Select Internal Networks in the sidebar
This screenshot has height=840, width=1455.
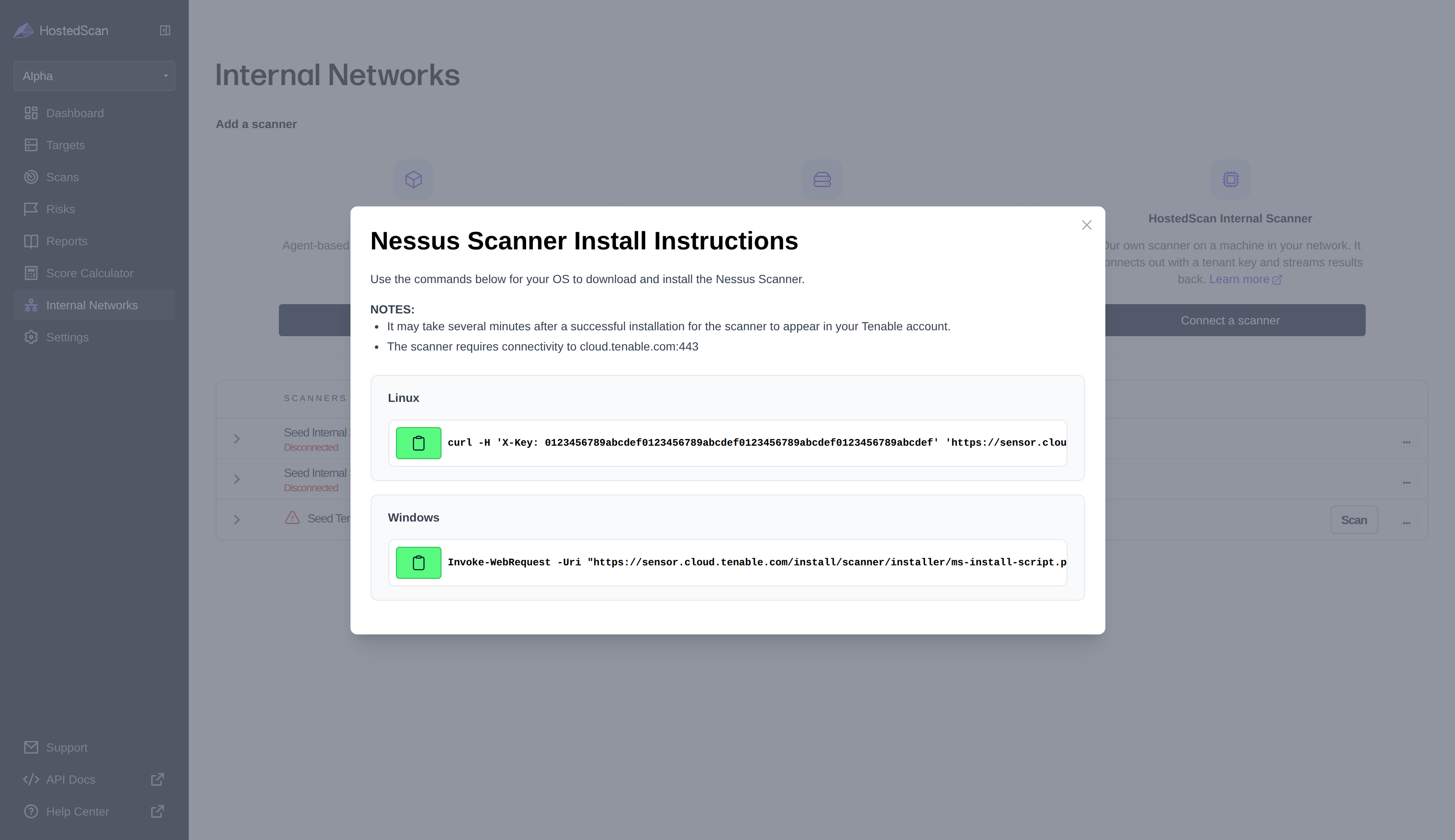click(x=94, y=305)
